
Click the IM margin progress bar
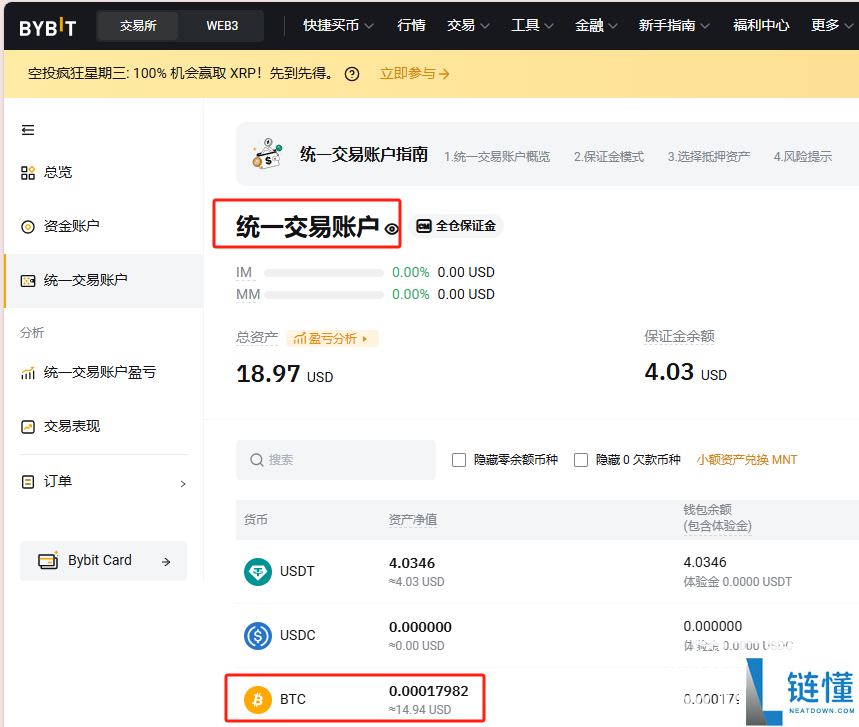point(324,273)
